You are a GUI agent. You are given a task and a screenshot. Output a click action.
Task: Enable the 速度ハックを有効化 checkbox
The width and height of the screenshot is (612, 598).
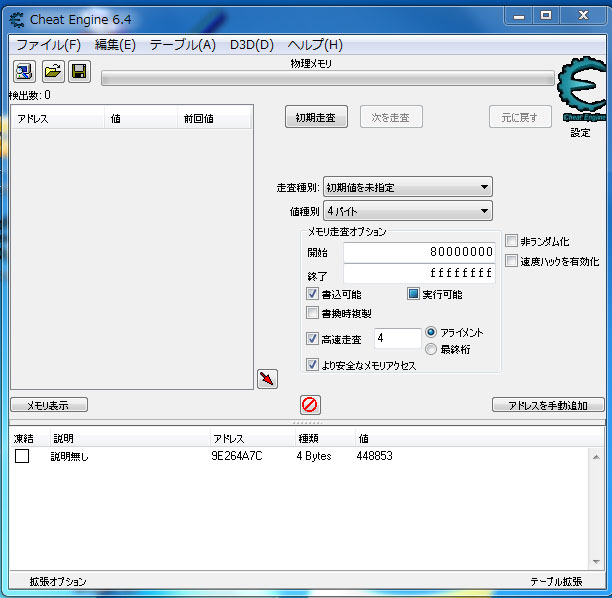[511, 261]
